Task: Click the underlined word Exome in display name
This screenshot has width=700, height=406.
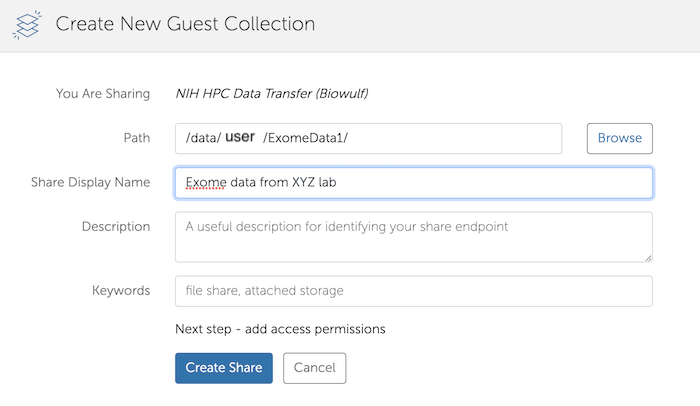Action: (205, 182)
